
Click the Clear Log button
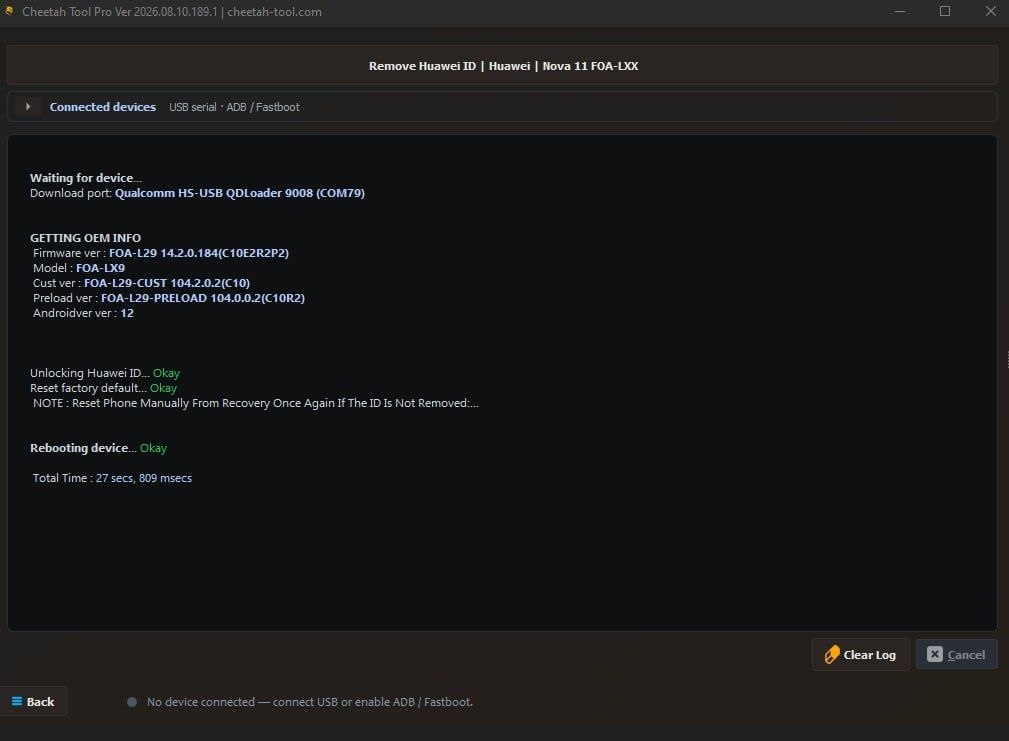point(860,655)
